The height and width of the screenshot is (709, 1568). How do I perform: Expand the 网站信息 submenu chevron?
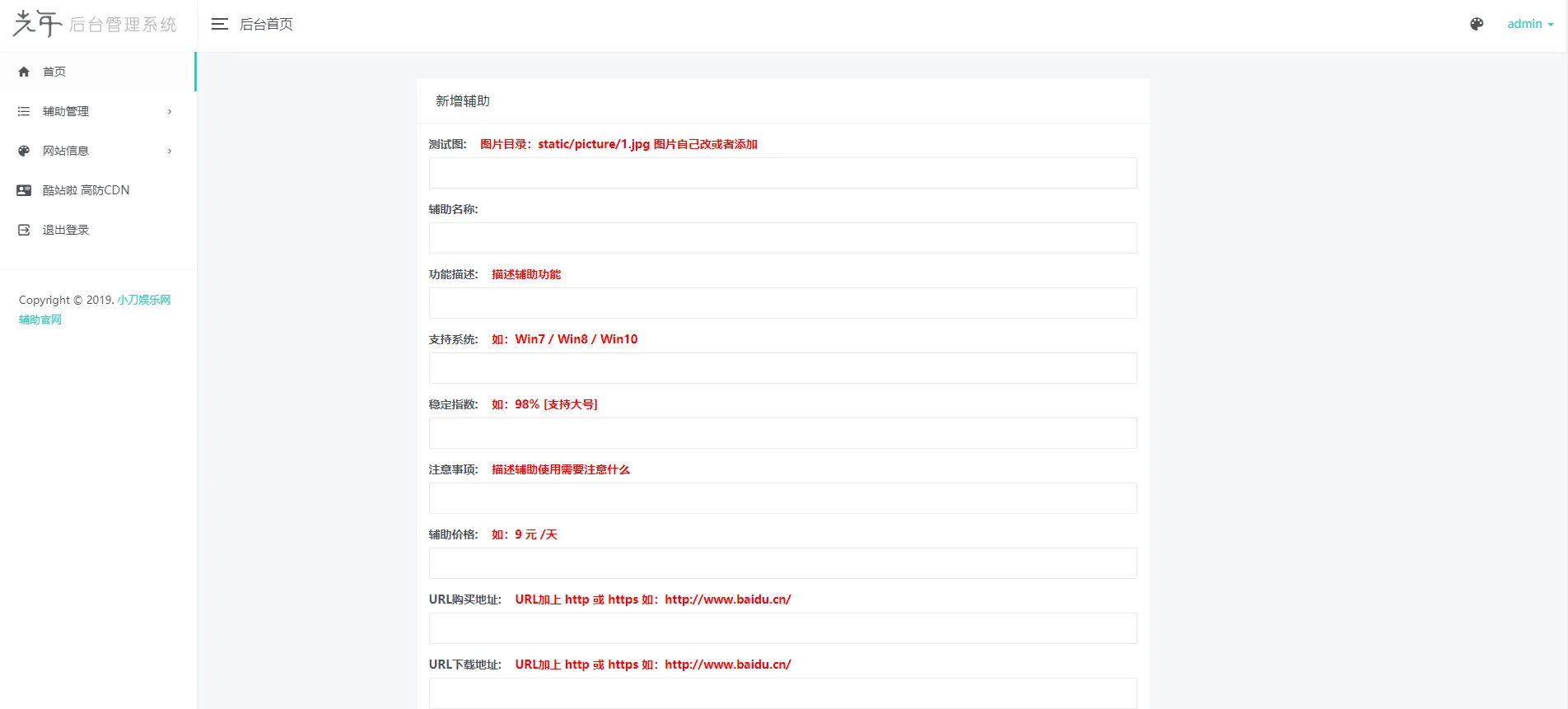pos(170,151)
